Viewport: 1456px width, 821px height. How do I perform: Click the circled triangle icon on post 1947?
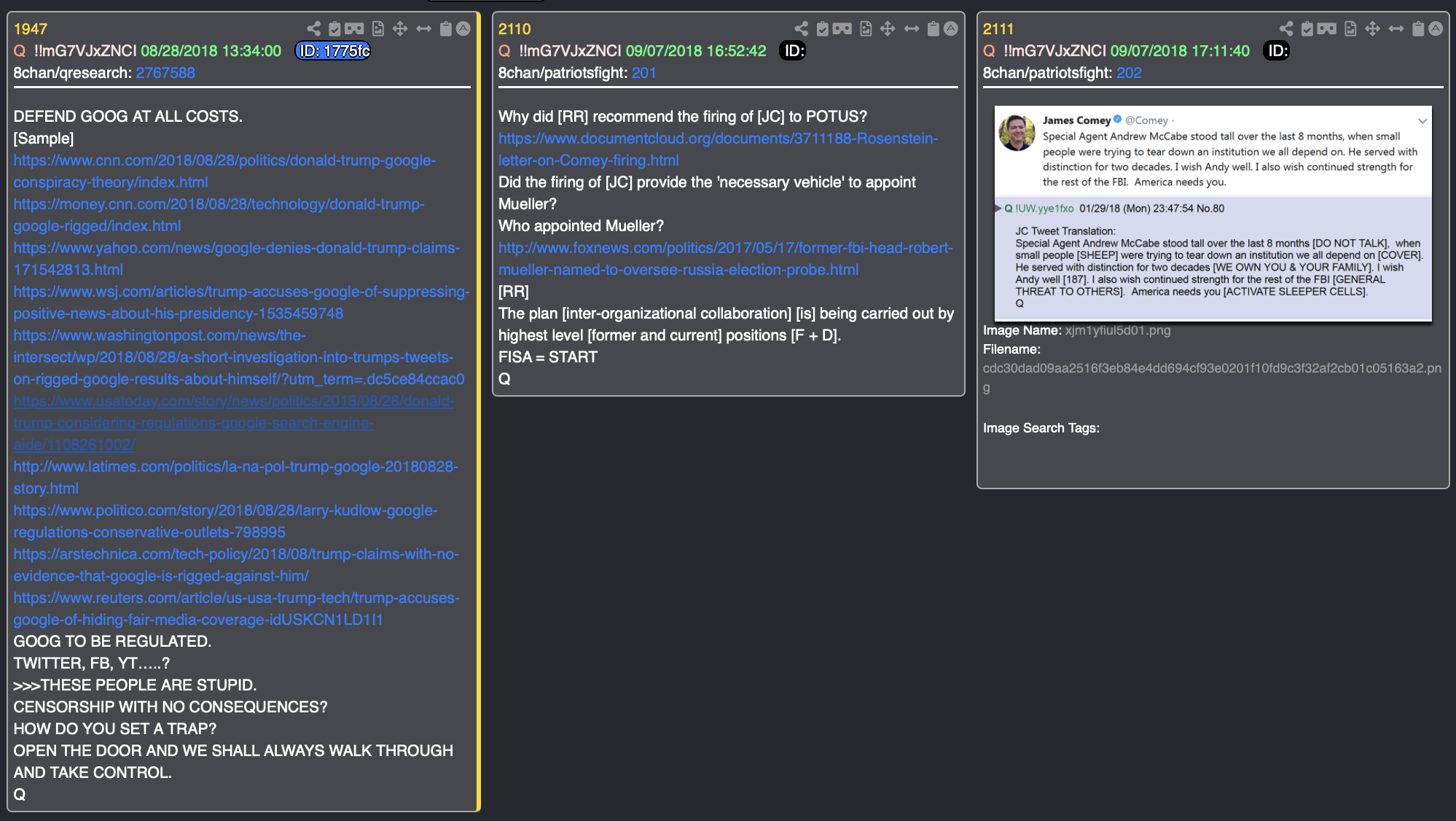463,28
